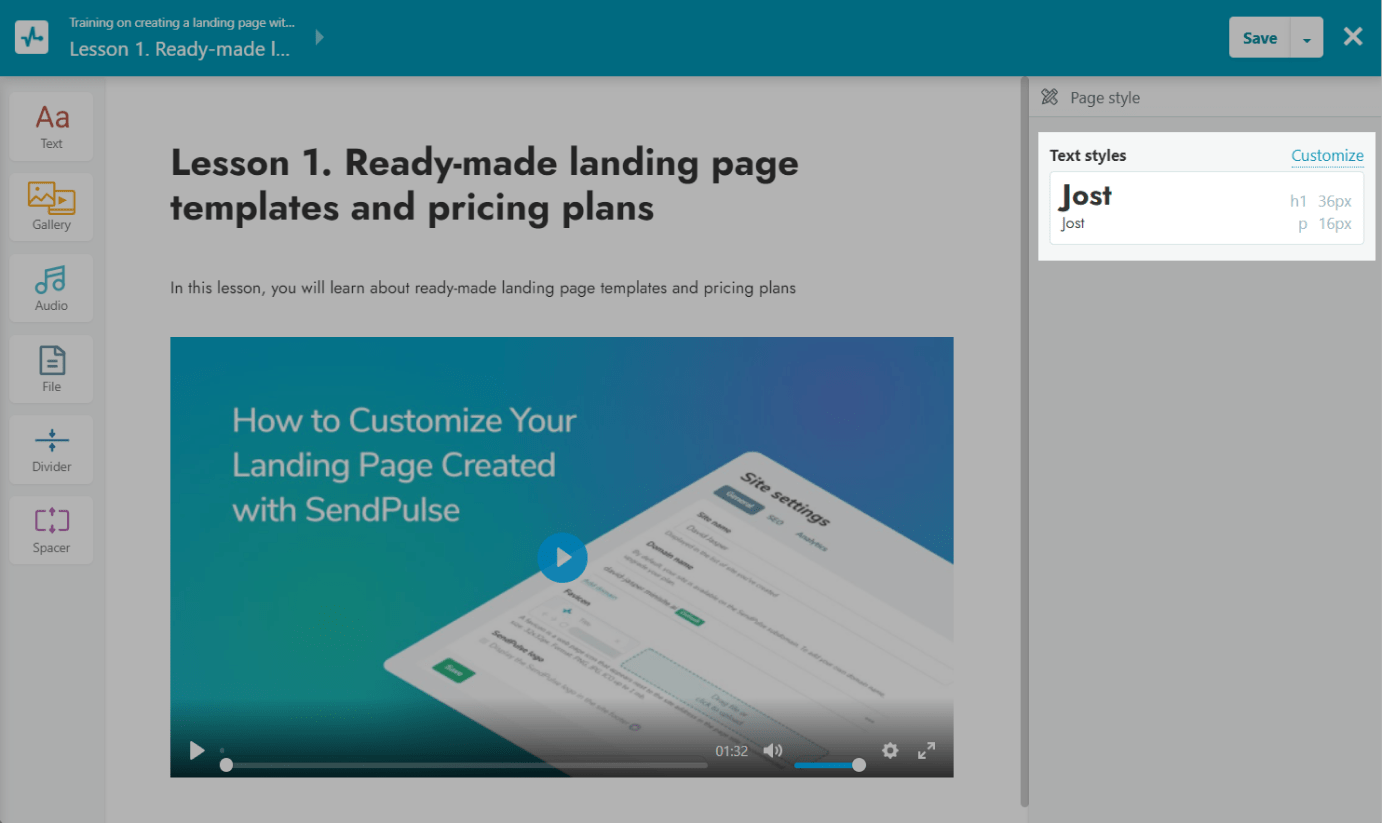Screen dimensions: 1382x823
Task: Insert a Divider element
Action: [x=51, y=449]
